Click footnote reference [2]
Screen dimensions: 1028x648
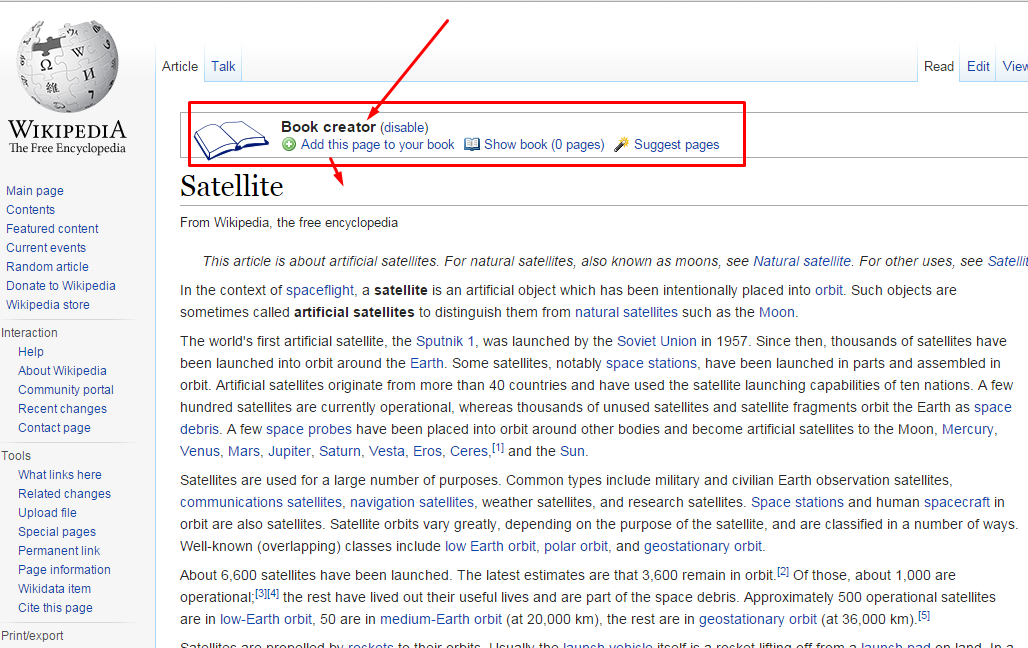(783, 571)
